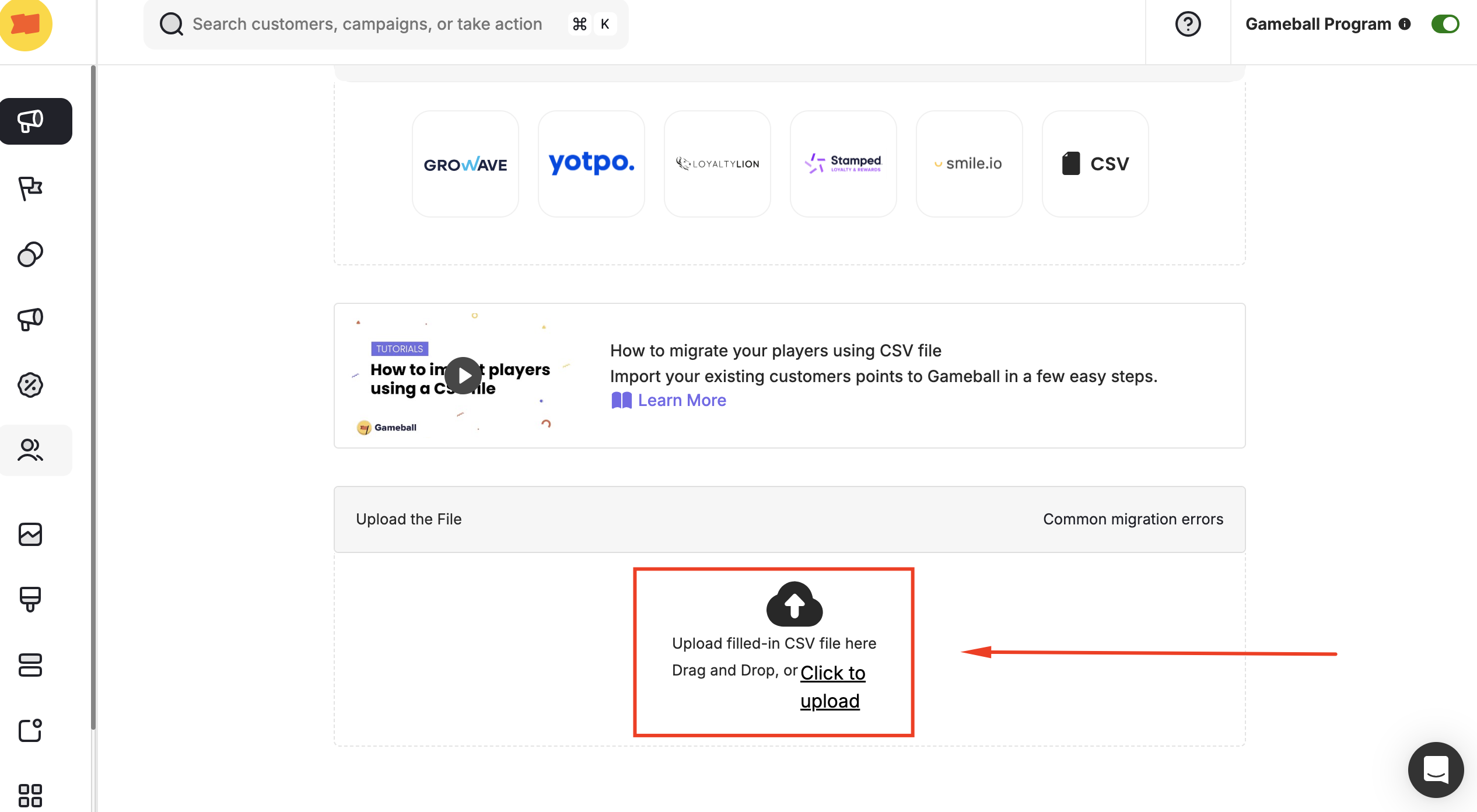The width and height of the screenshot is (1477, 812).
Task: Open the Upload the File tab
Action: [x=409, y=519]
